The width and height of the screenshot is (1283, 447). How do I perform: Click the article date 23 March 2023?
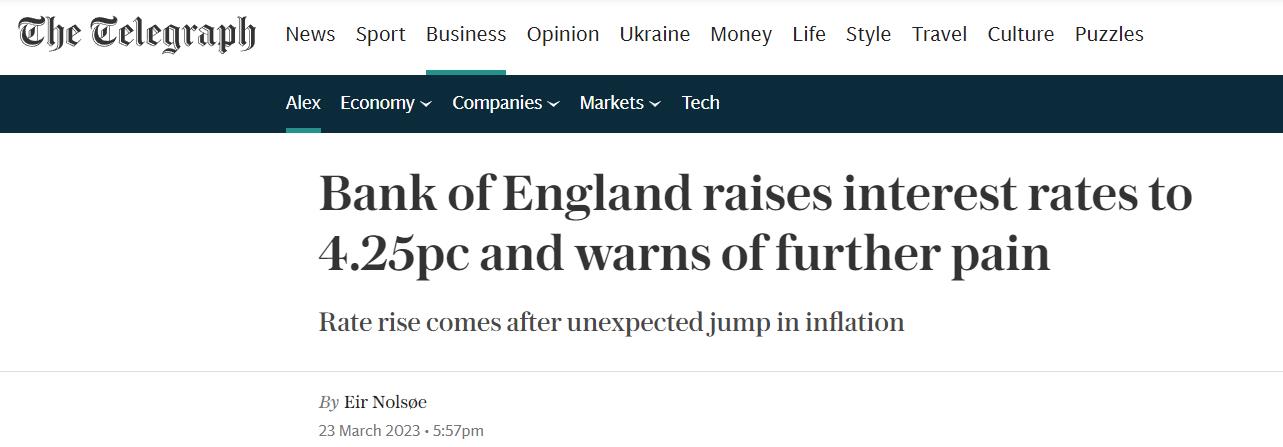(369, 431)
